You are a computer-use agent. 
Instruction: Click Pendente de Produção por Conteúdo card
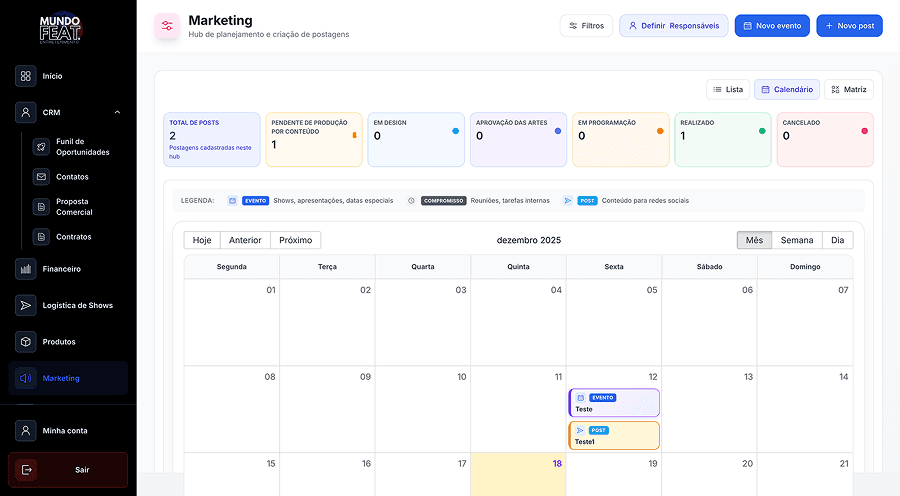click(314, 140)
